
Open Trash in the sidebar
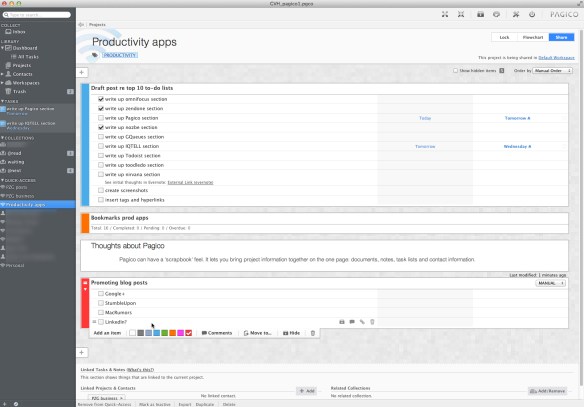[x=16, y=91]
